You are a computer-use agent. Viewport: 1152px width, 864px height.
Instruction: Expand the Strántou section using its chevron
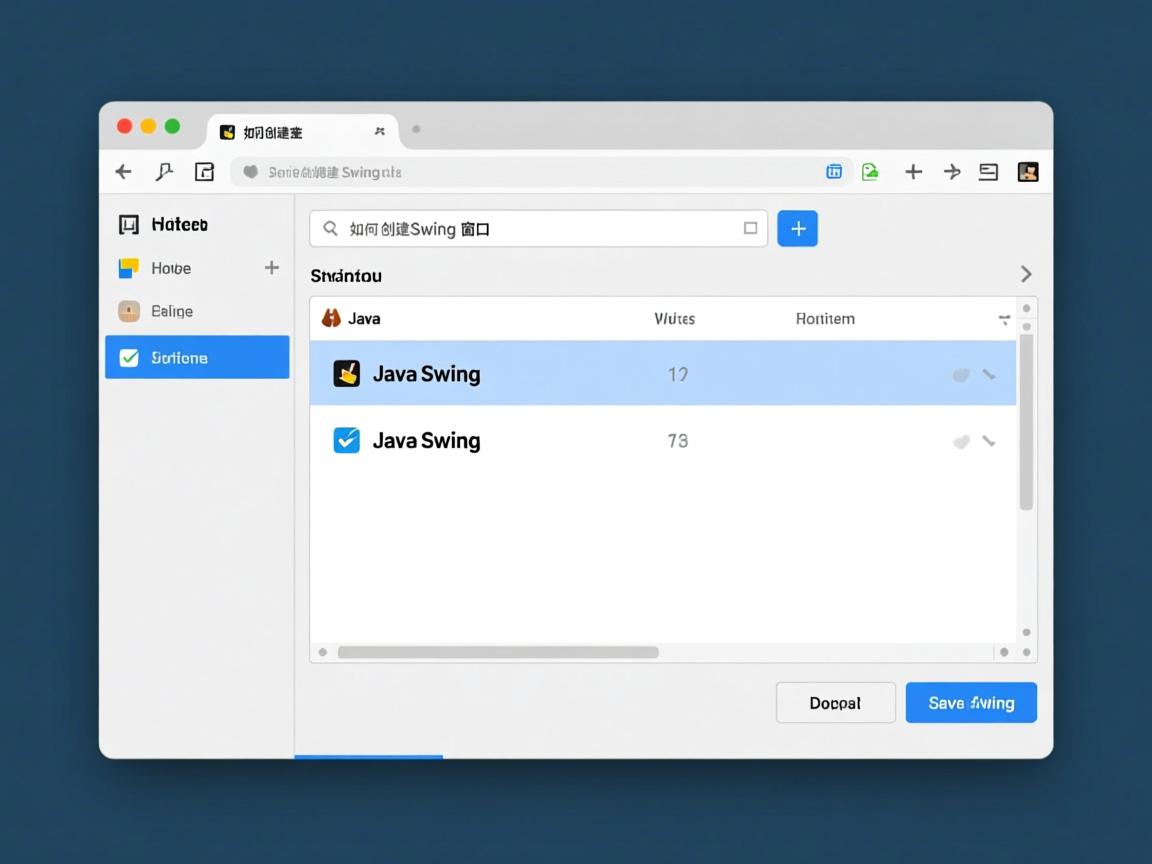[x=1026, y=273]
